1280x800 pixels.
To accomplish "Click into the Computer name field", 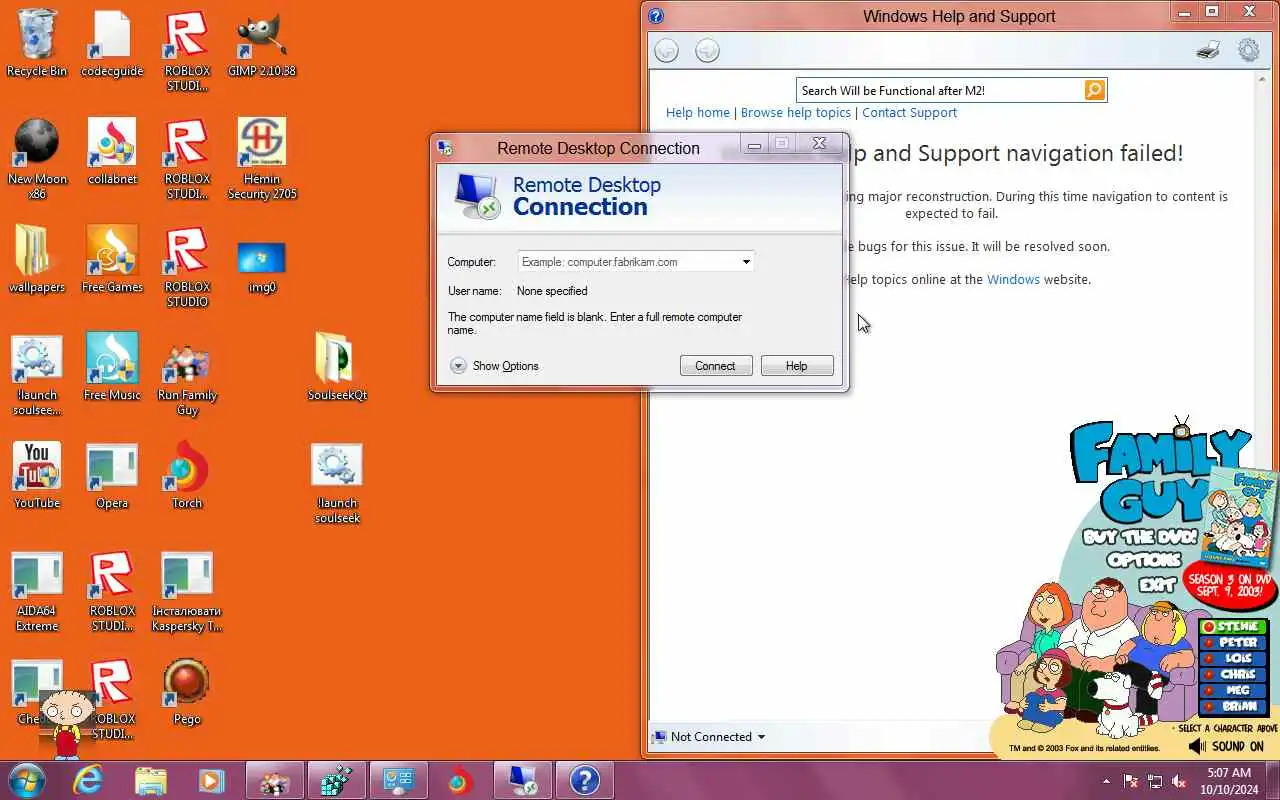I will pos(627,262).
